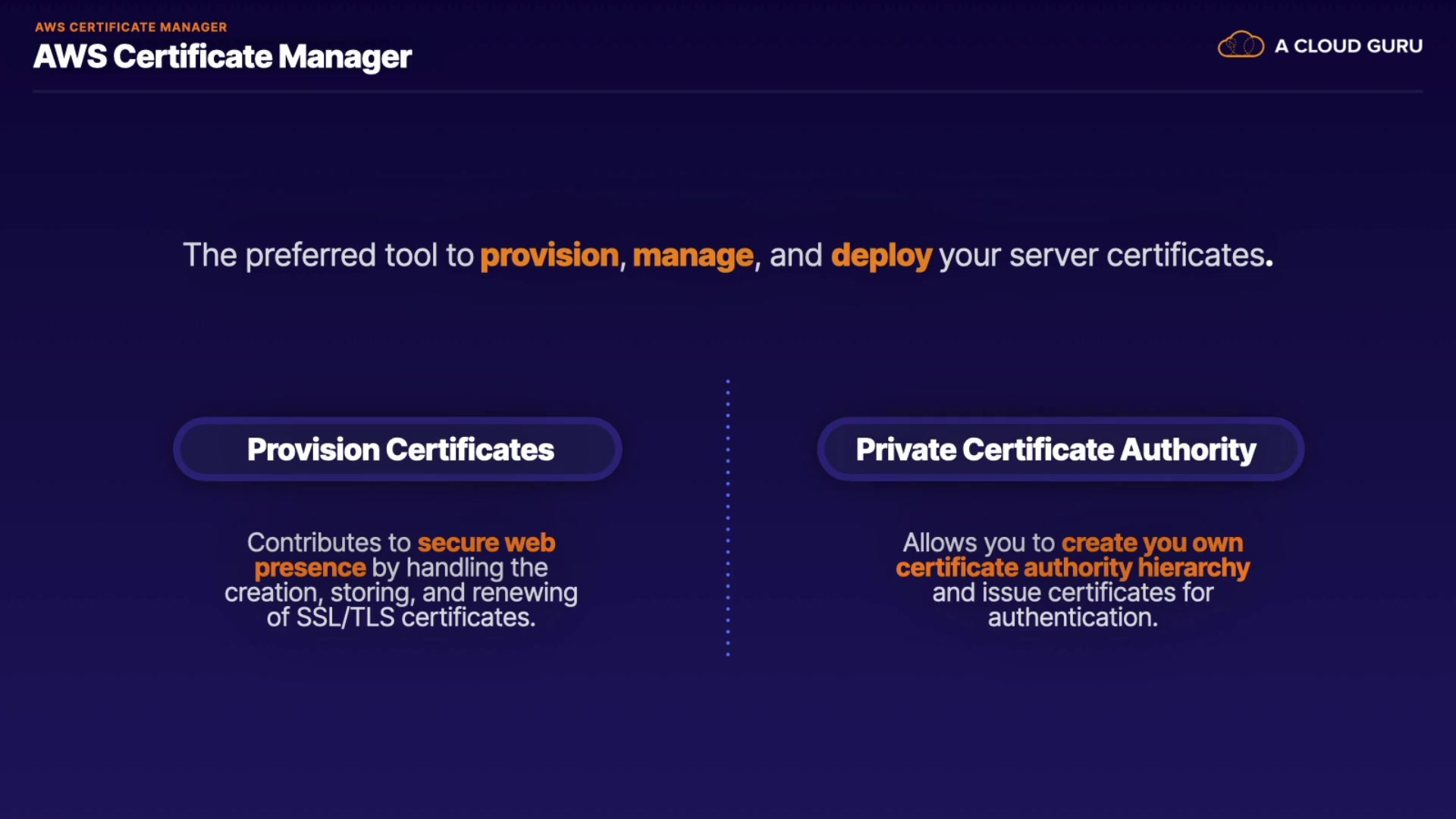1456x819 pixels.
Task: Click the A CLOUD GURU brand text
Action: pyautogui.click(x=1348, y=46)
